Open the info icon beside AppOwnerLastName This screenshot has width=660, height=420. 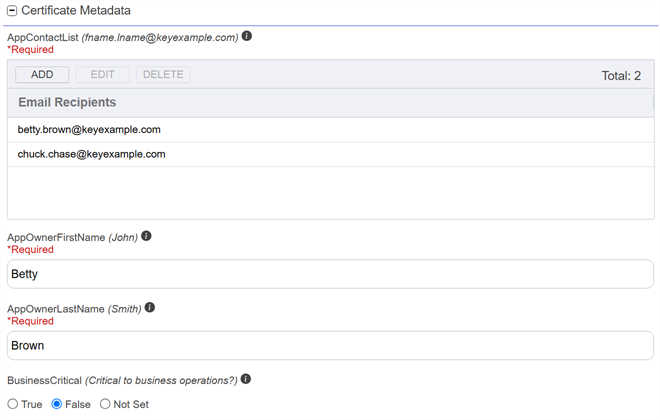(x=150, y=308)
